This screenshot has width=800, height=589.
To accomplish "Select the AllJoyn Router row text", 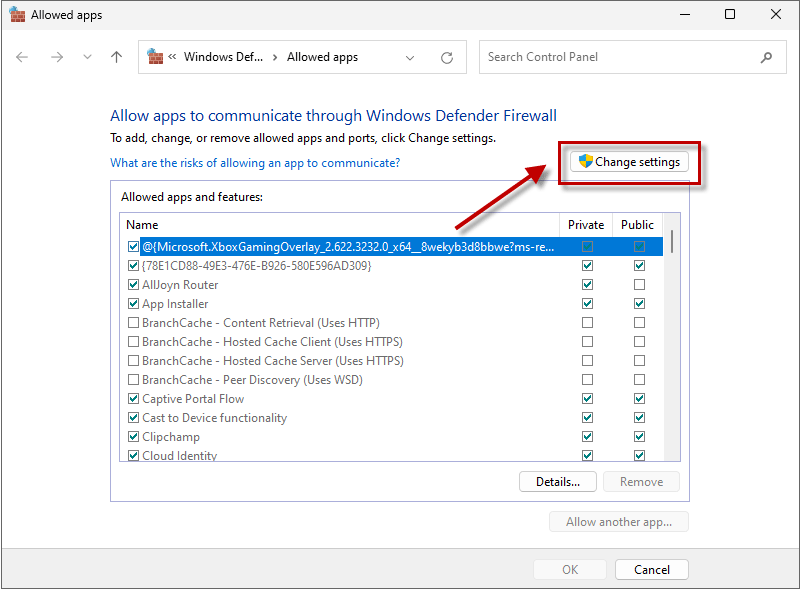I will (180, 285).
